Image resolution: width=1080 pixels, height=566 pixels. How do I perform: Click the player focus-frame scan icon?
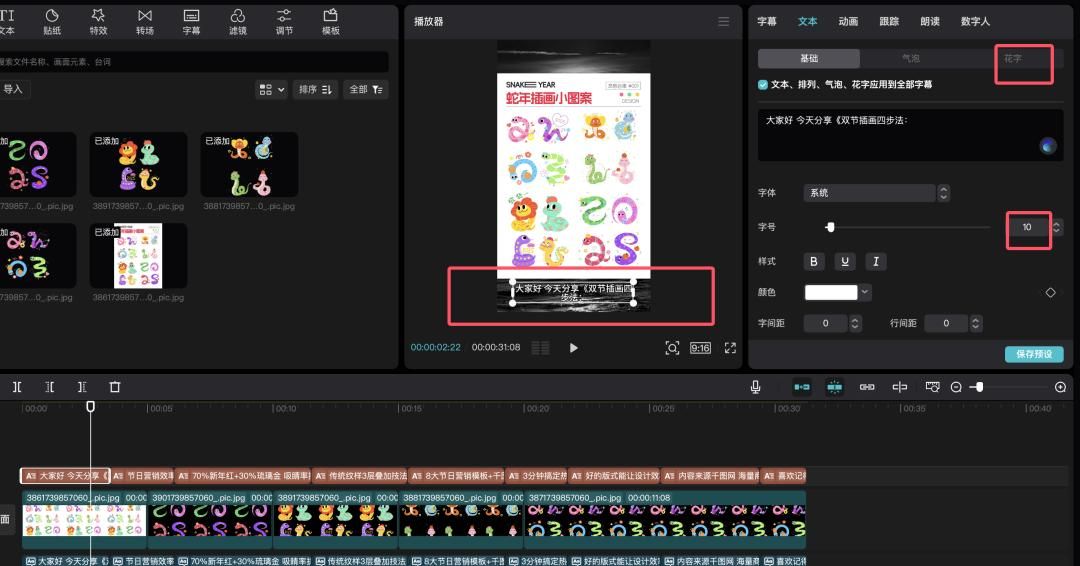coord(672,348)
